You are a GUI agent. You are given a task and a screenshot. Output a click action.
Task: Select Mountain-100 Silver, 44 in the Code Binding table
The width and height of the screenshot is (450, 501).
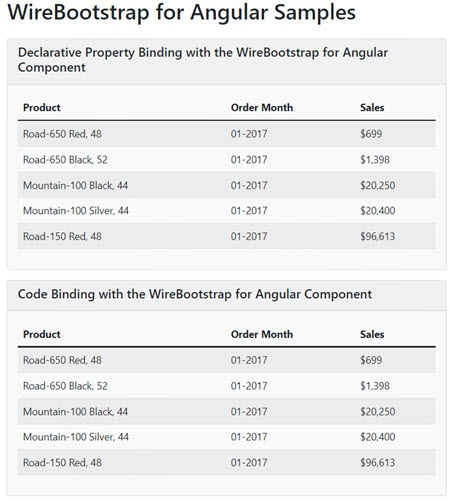[227, 437]
